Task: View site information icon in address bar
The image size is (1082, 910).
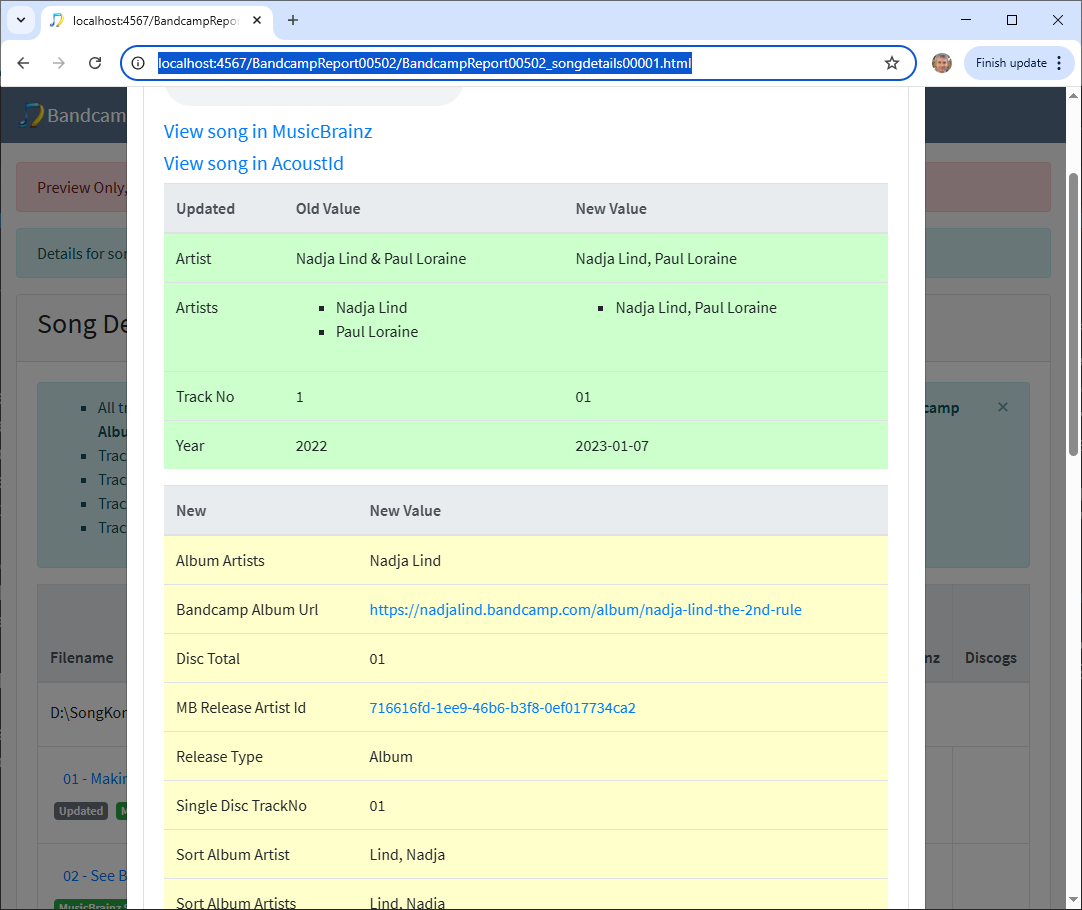Action: pyautogui.click(x=139, y=63)
